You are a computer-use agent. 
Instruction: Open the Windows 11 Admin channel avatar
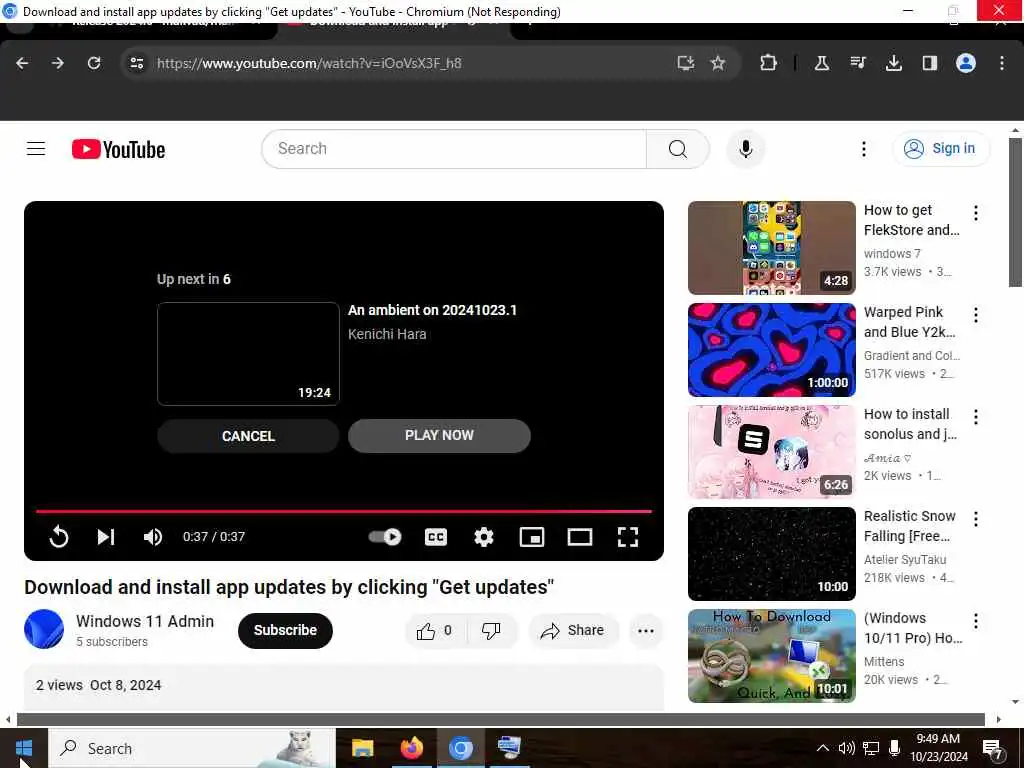(44, 629)
